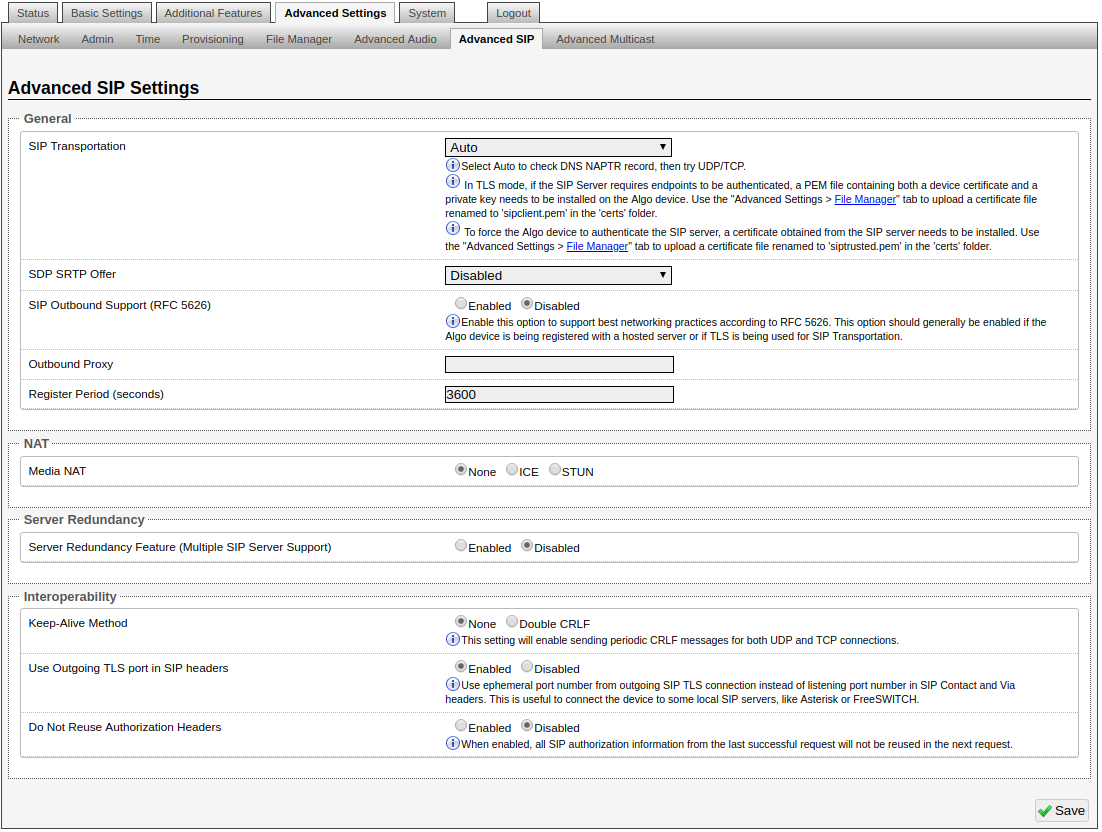Click info icon next to TLS mode note
Image resolution: width=1102 pixels, height=832 pixels.
click(x=453, y=183)
